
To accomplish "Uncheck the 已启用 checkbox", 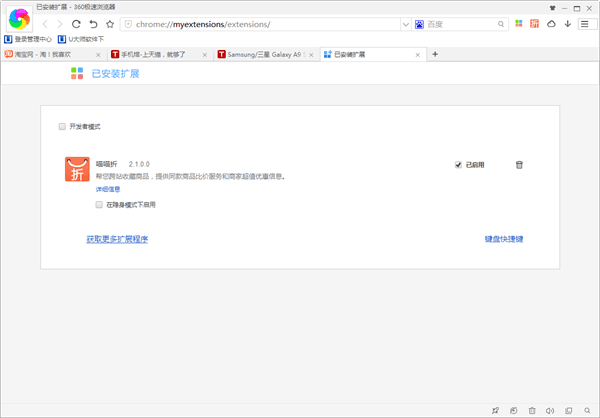I will click(458, 165).
